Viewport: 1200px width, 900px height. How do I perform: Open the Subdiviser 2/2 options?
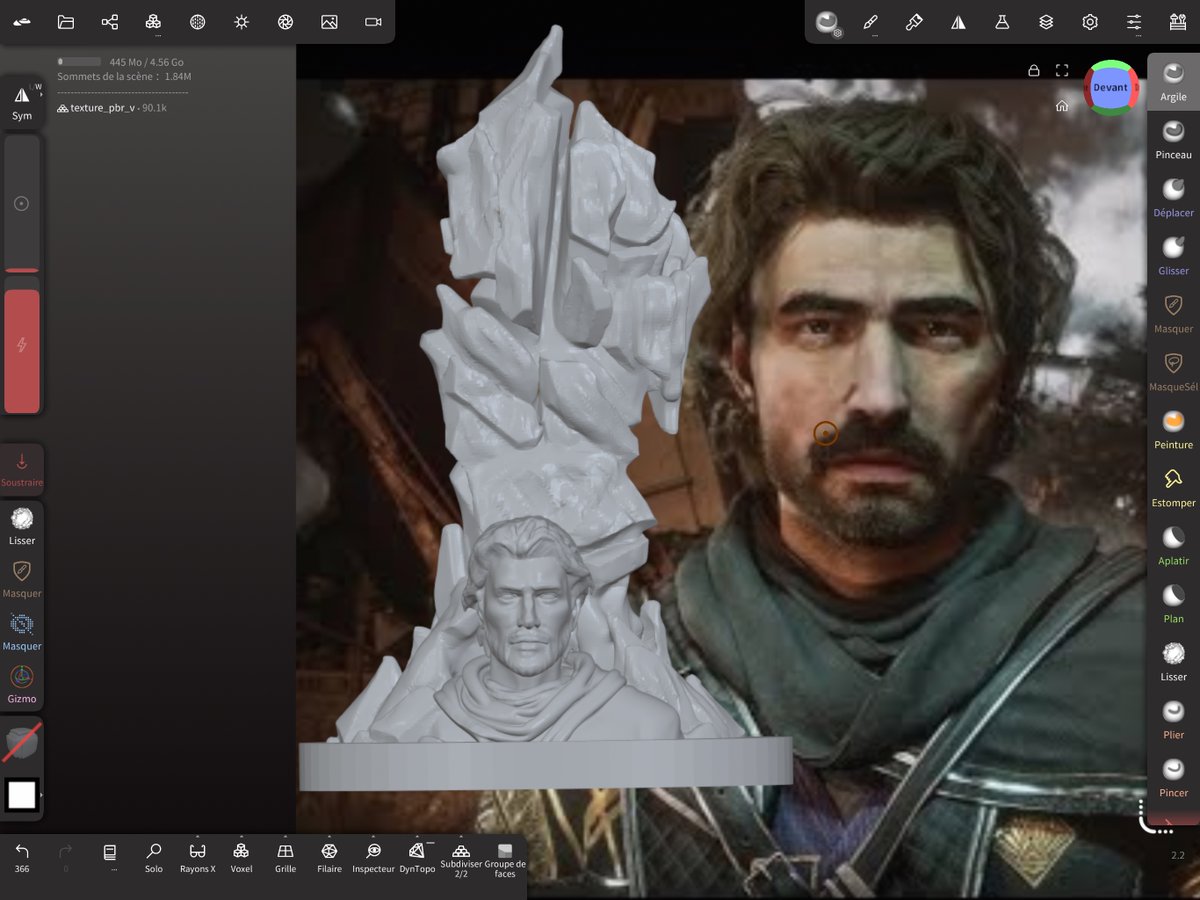pos(461,859)
